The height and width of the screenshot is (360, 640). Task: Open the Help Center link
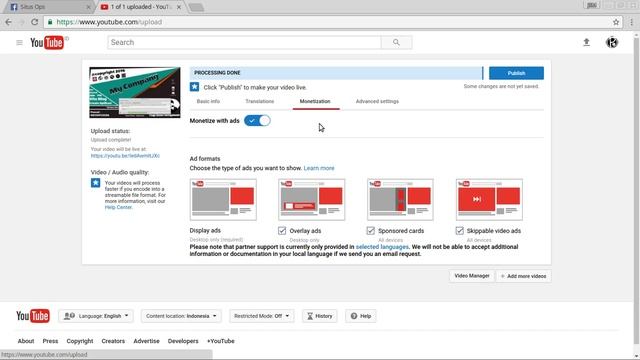(x=118, y=207)
